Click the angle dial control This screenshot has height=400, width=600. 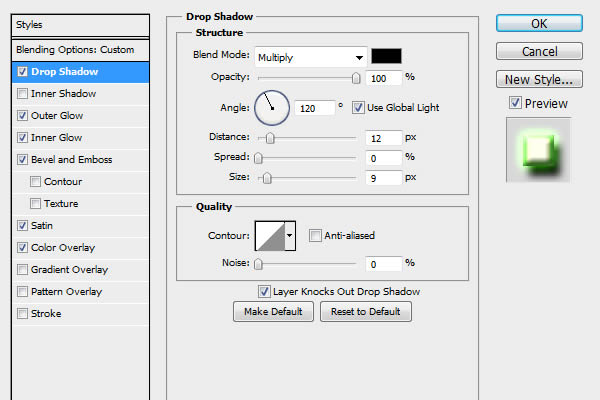pyautogui.click(x=271, y=107)
